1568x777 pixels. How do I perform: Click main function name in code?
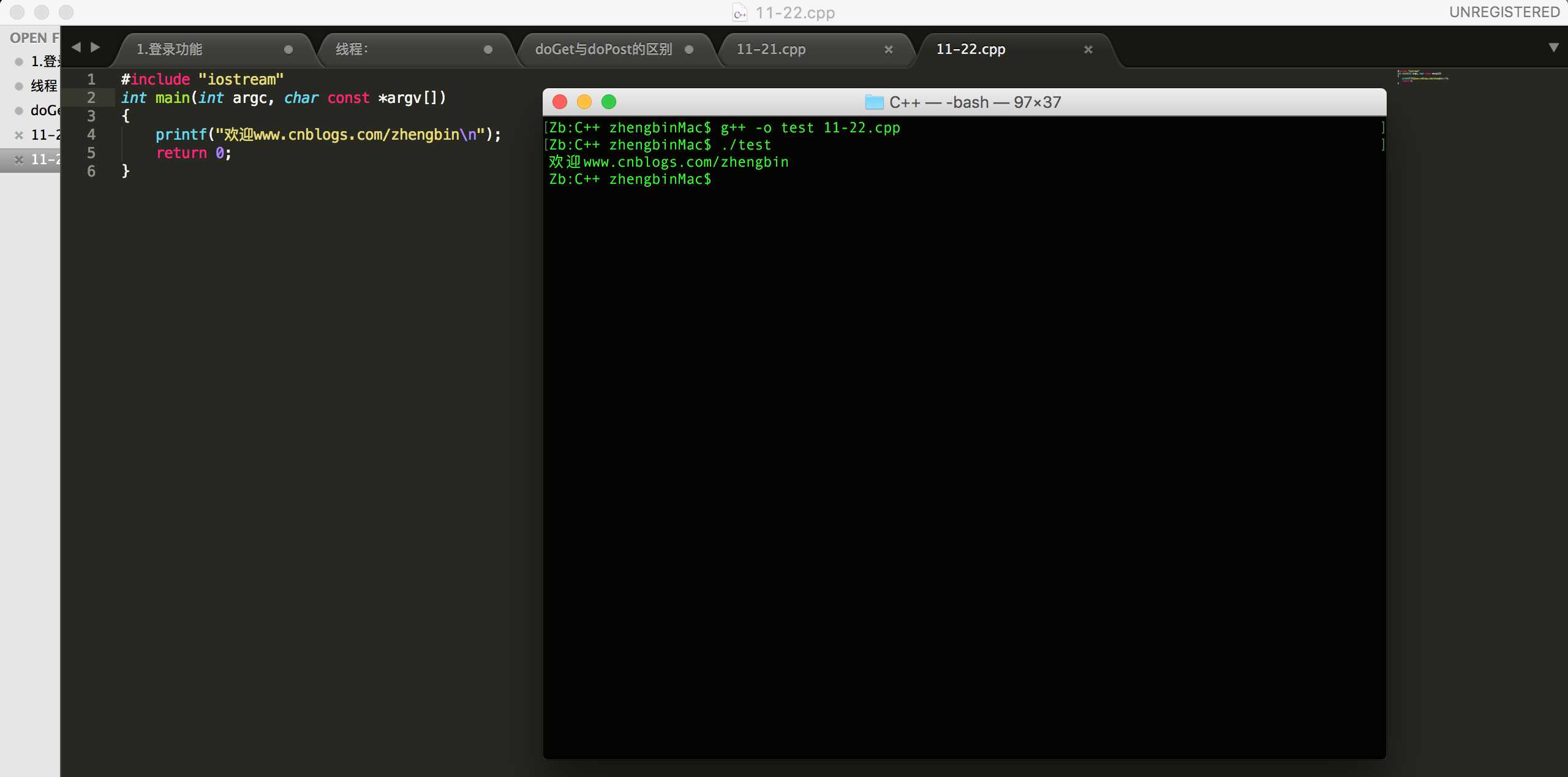coord(172,98)
